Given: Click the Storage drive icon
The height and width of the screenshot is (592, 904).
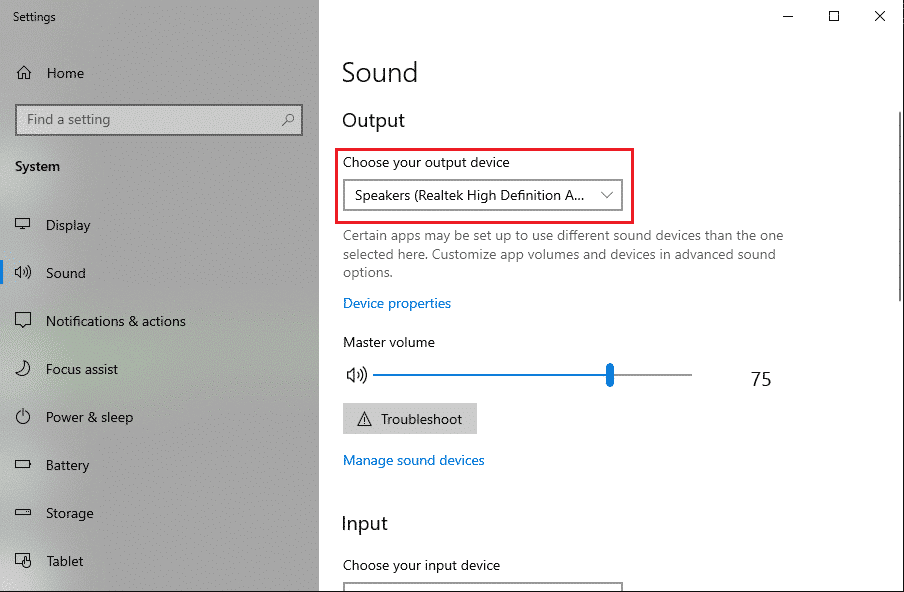Looking at the screenshot, I should pyautogui.click(x=25, y=513).
